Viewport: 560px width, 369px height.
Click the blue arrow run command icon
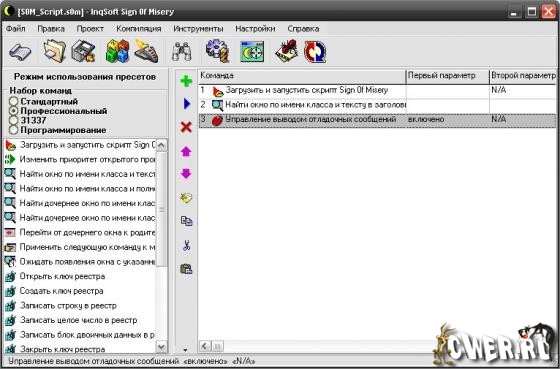click(186, 104)
